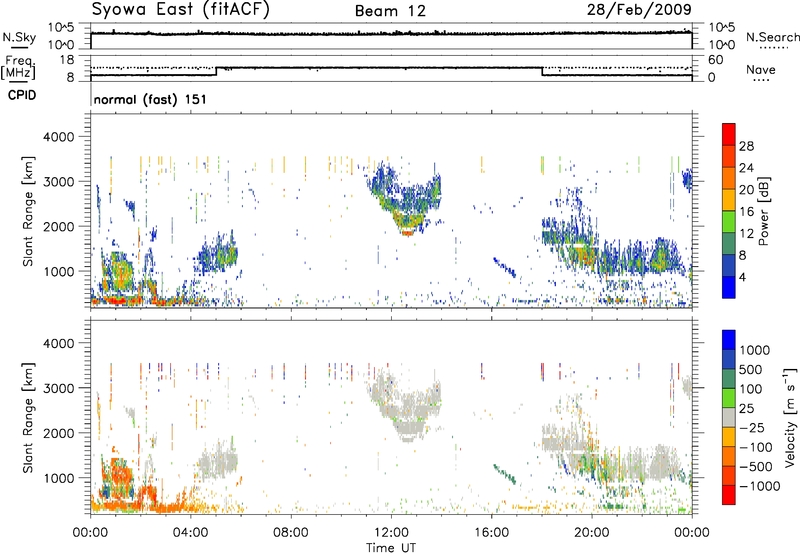The width and height of the screenshot is (800, 554).
Task: Click the red top of power colorbar
Action: (x=729, y=134)
